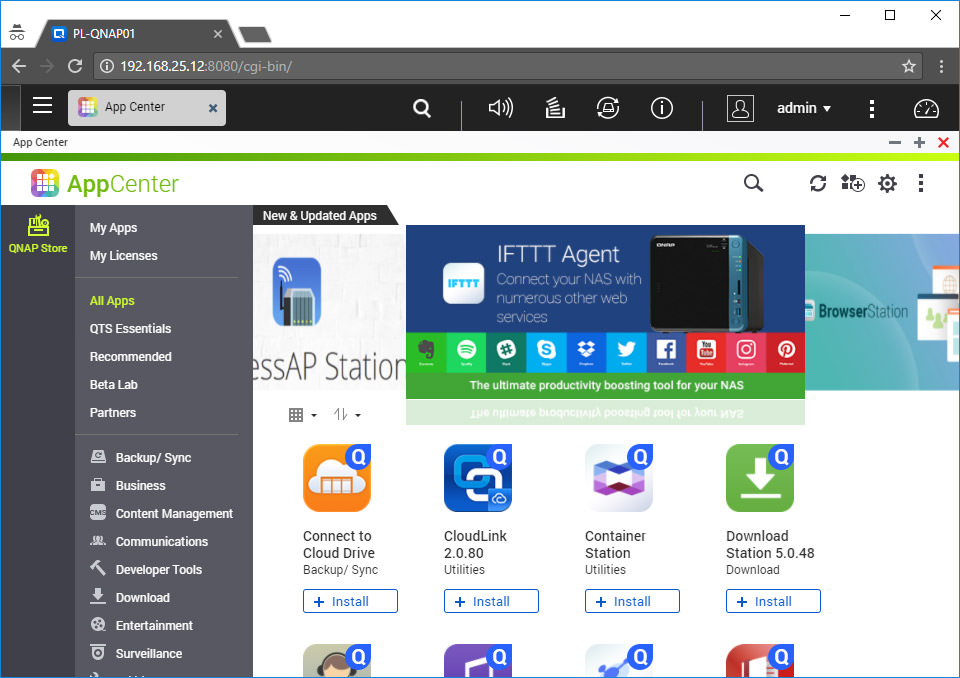Screen dimensions: 960x678
Task: Click the Connect to Cloud Drive app icon
Action: [337, 478]
